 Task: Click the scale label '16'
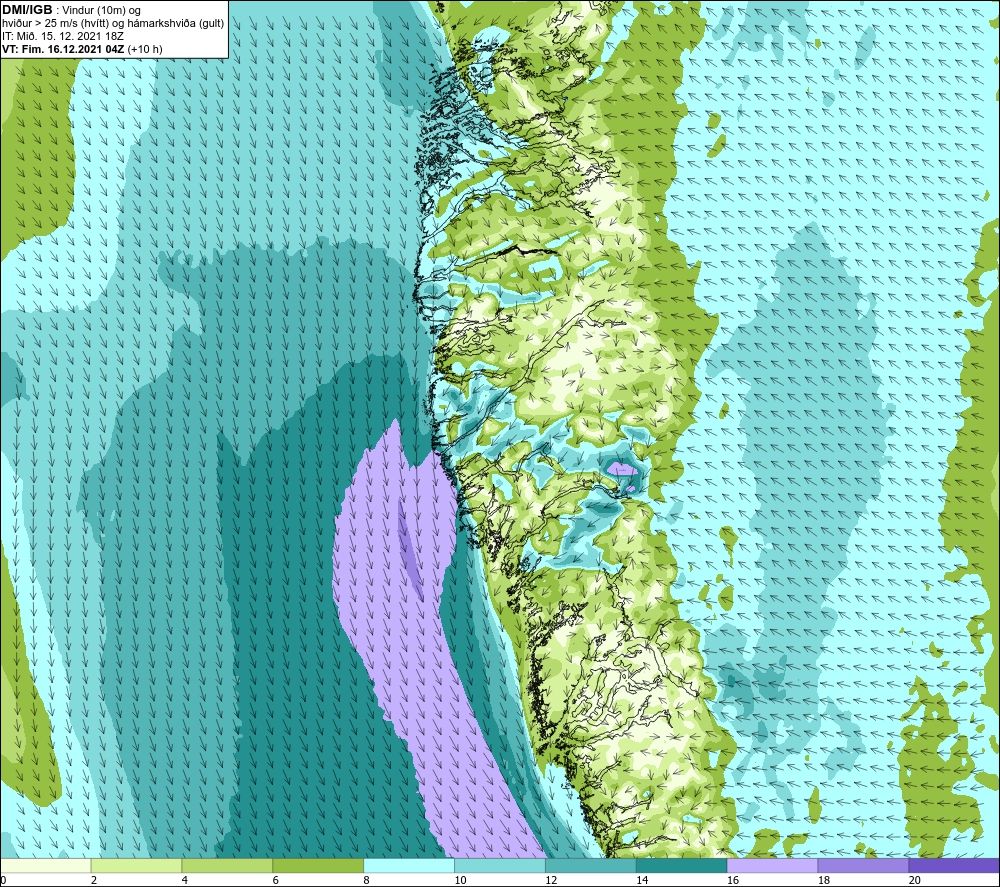click(733, 880)
